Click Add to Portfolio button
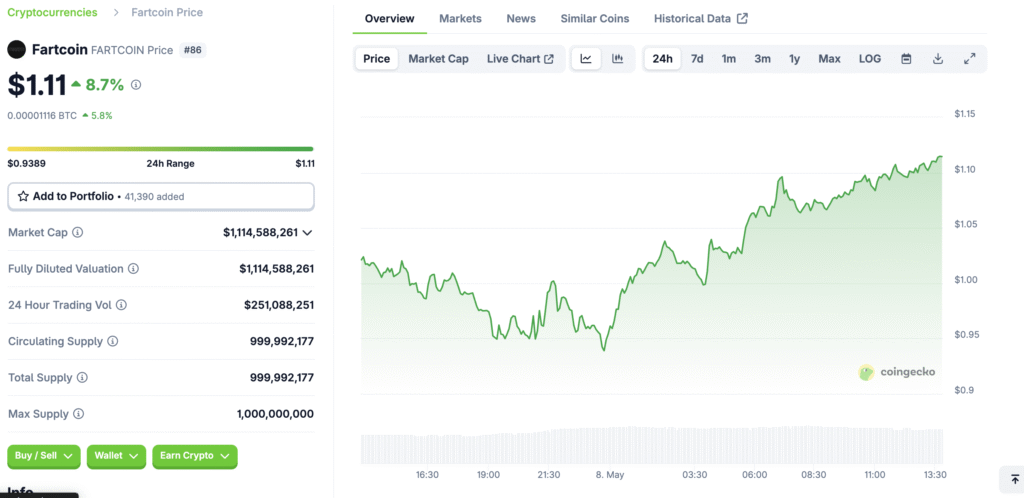Viewport: 1024px width, 498px height. pyautogui.click(x=160, y=196)
